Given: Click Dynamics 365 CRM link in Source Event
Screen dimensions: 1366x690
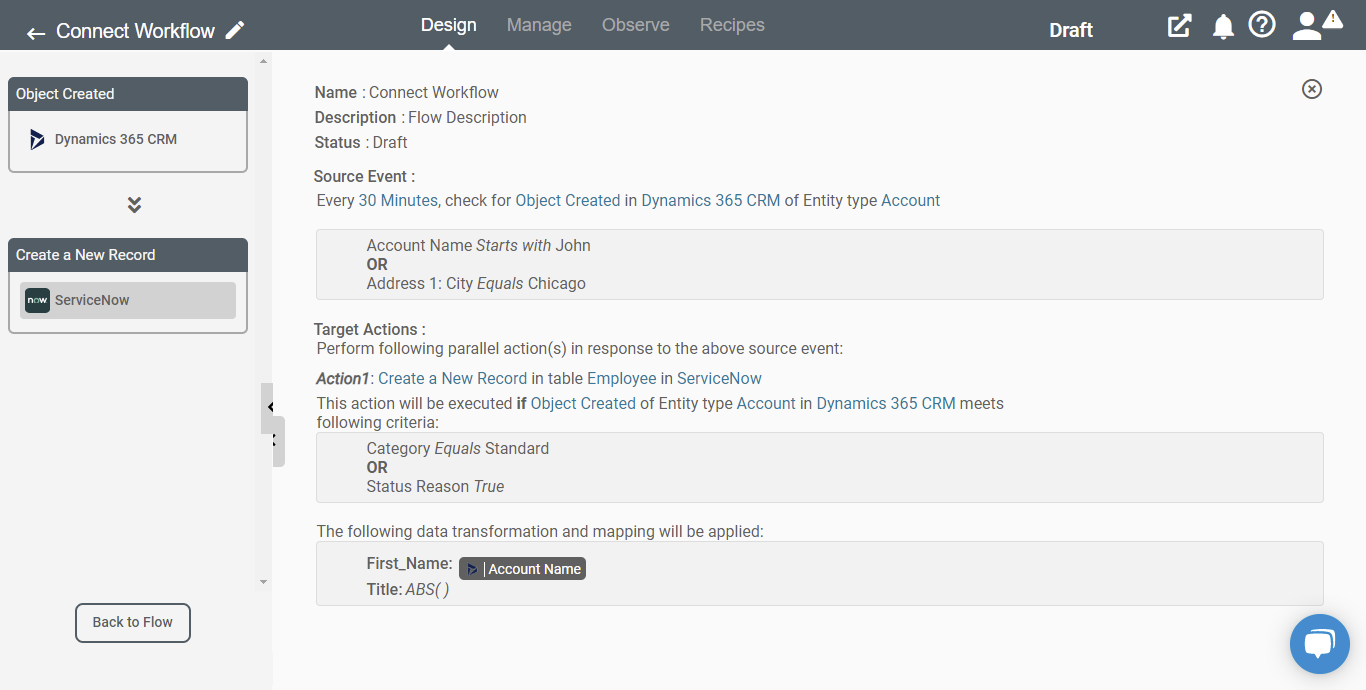Looking at the screenshot, I should pyautogui.click(x=711, y=200).
